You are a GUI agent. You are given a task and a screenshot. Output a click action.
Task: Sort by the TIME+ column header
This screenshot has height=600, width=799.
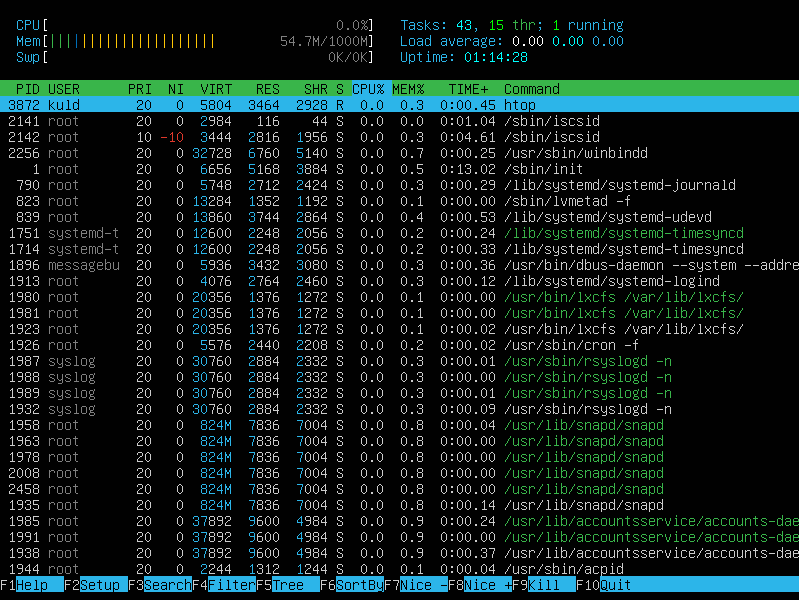point(468,89)
